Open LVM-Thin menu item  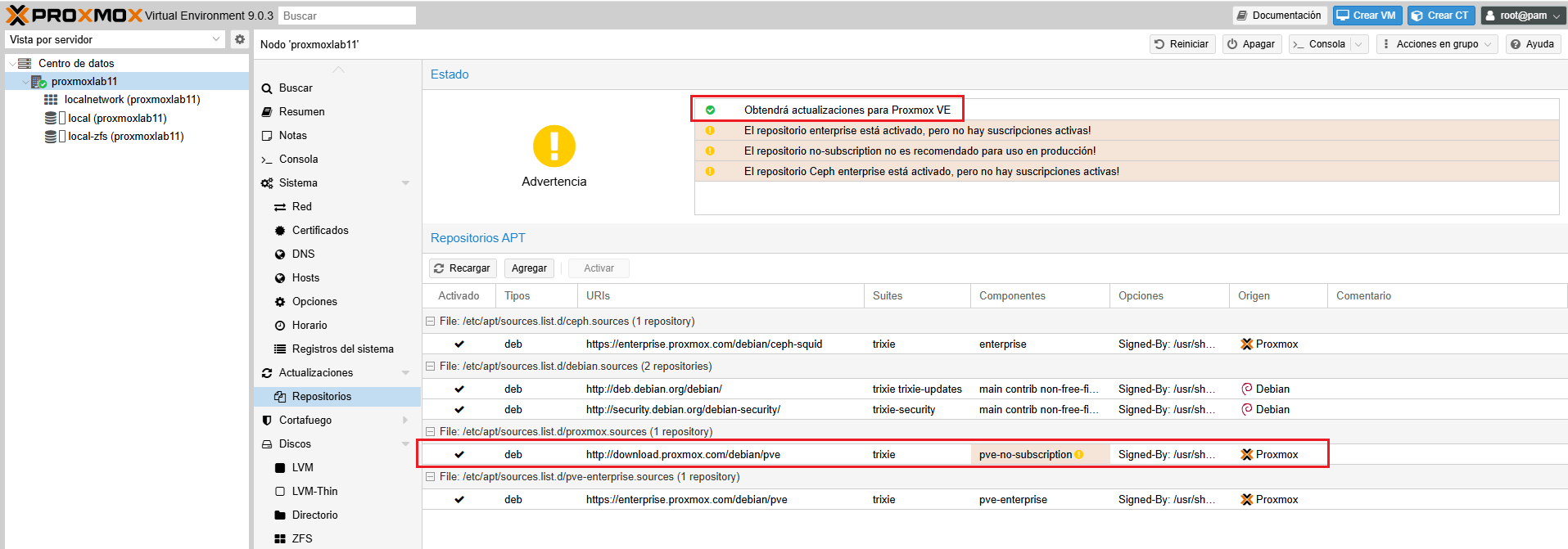(x=337, y=492)
